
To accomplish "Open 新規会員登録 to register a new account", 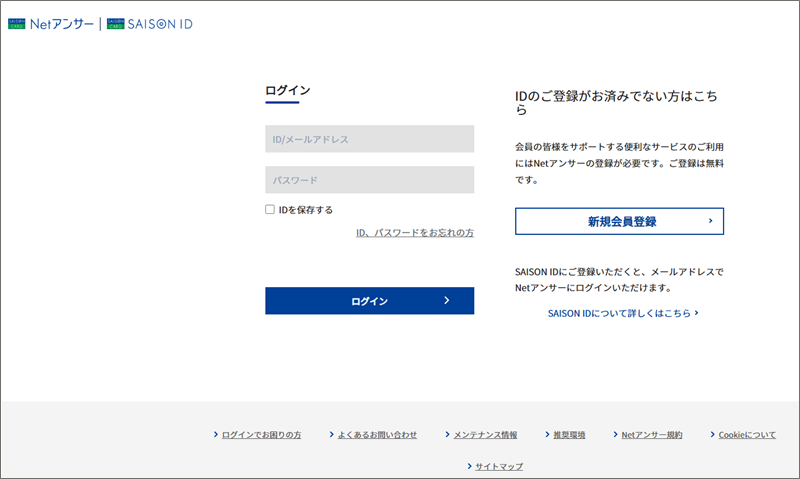I will click(x=619, y=221).
